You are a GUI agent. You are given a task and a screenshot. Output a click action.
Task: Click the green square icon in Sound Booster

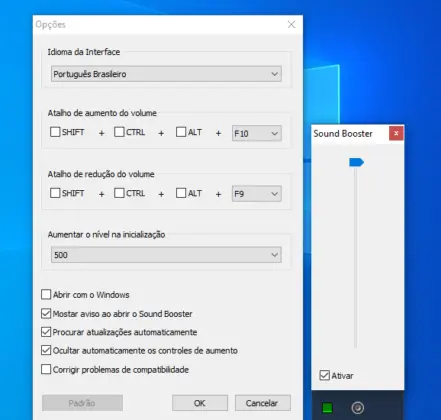(x=327, y=408)
